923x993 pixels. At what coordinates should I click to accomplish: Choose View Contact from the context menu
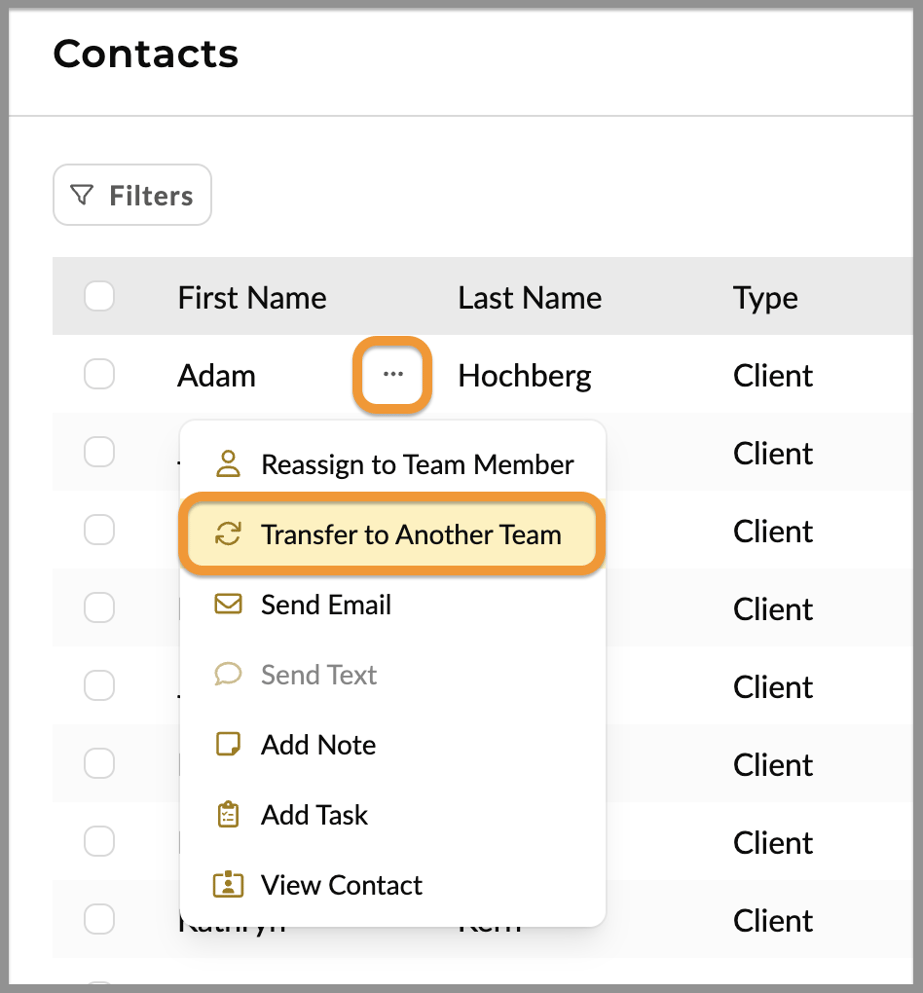(x=341, y=884)
